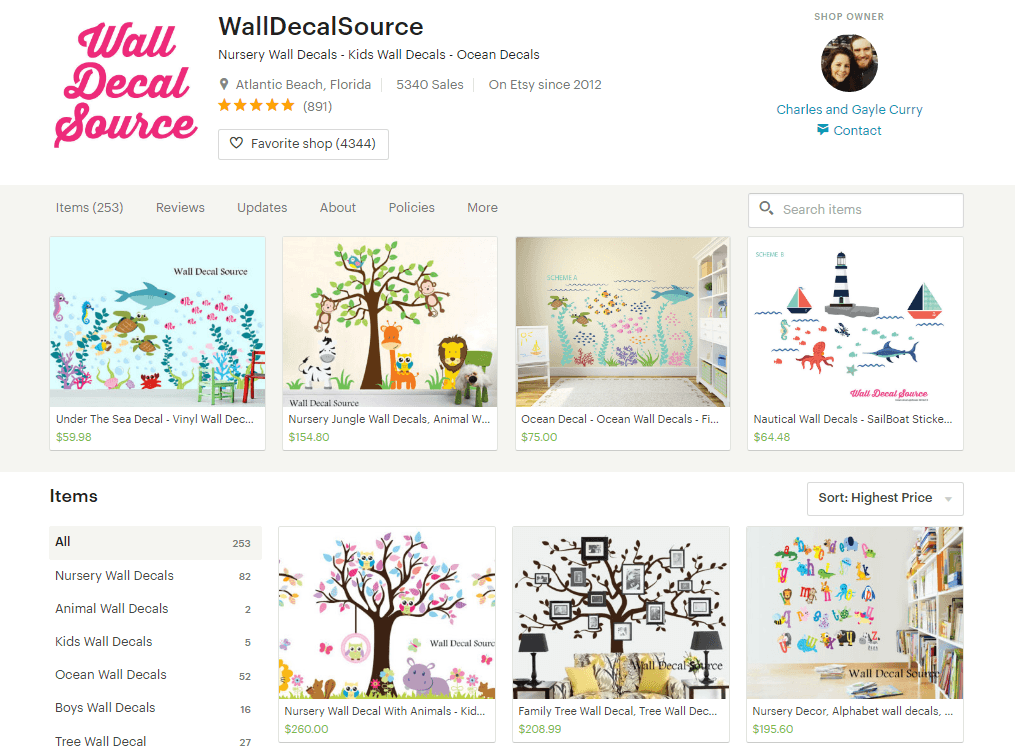The height and width of the screenshot is (751, 1015).
Task: Open the Family Tree Wall Decal thumbnail
Action: click(621, 612)
